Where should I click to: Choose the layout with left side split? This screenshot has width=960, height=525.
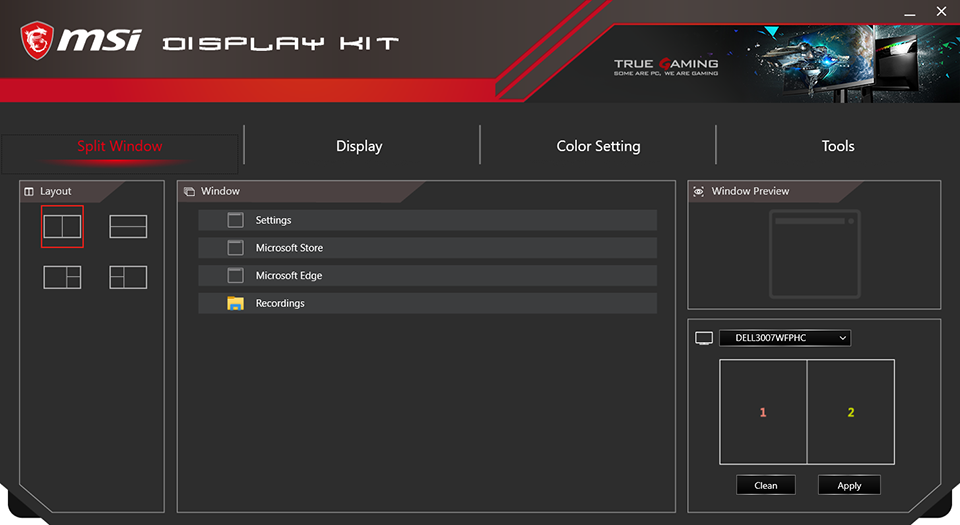pos(128,277)
